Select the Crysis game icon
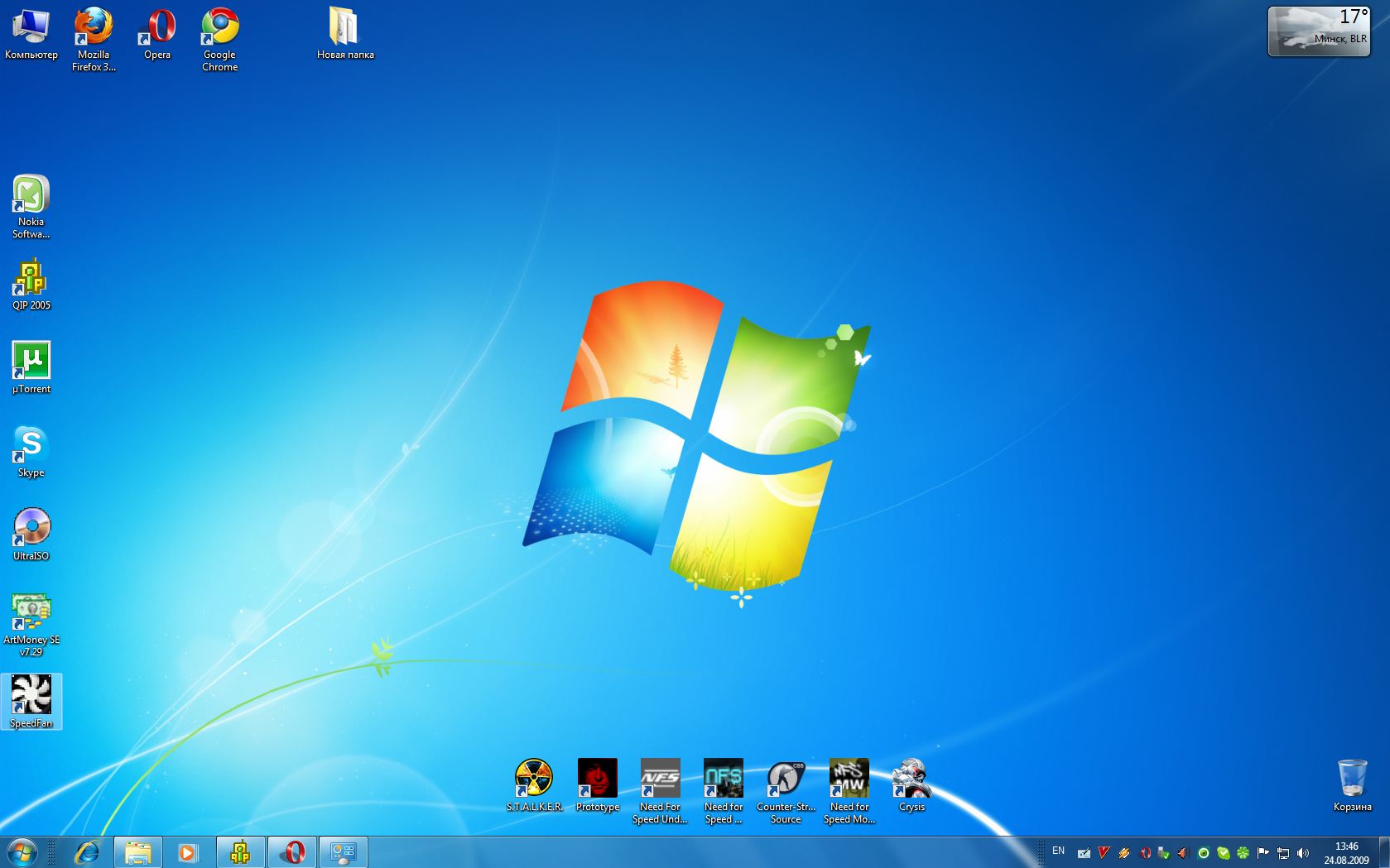This screenshot has width=1390, height=868. (x=911, y=779)
